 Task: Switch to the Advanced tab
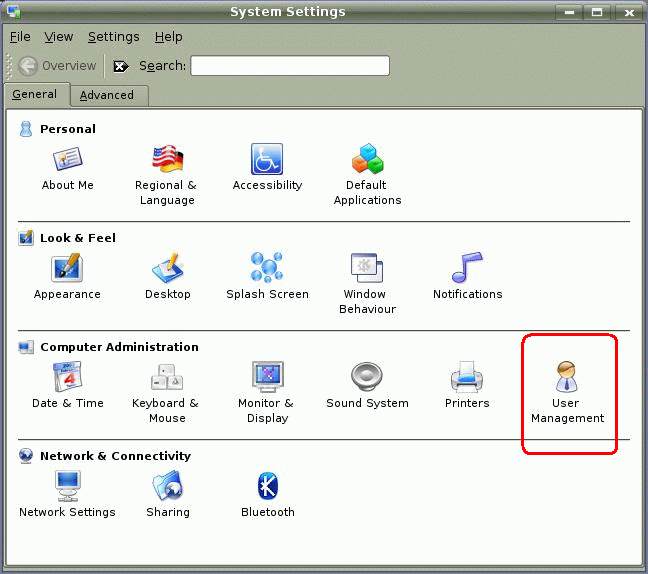tap(107, 95)
